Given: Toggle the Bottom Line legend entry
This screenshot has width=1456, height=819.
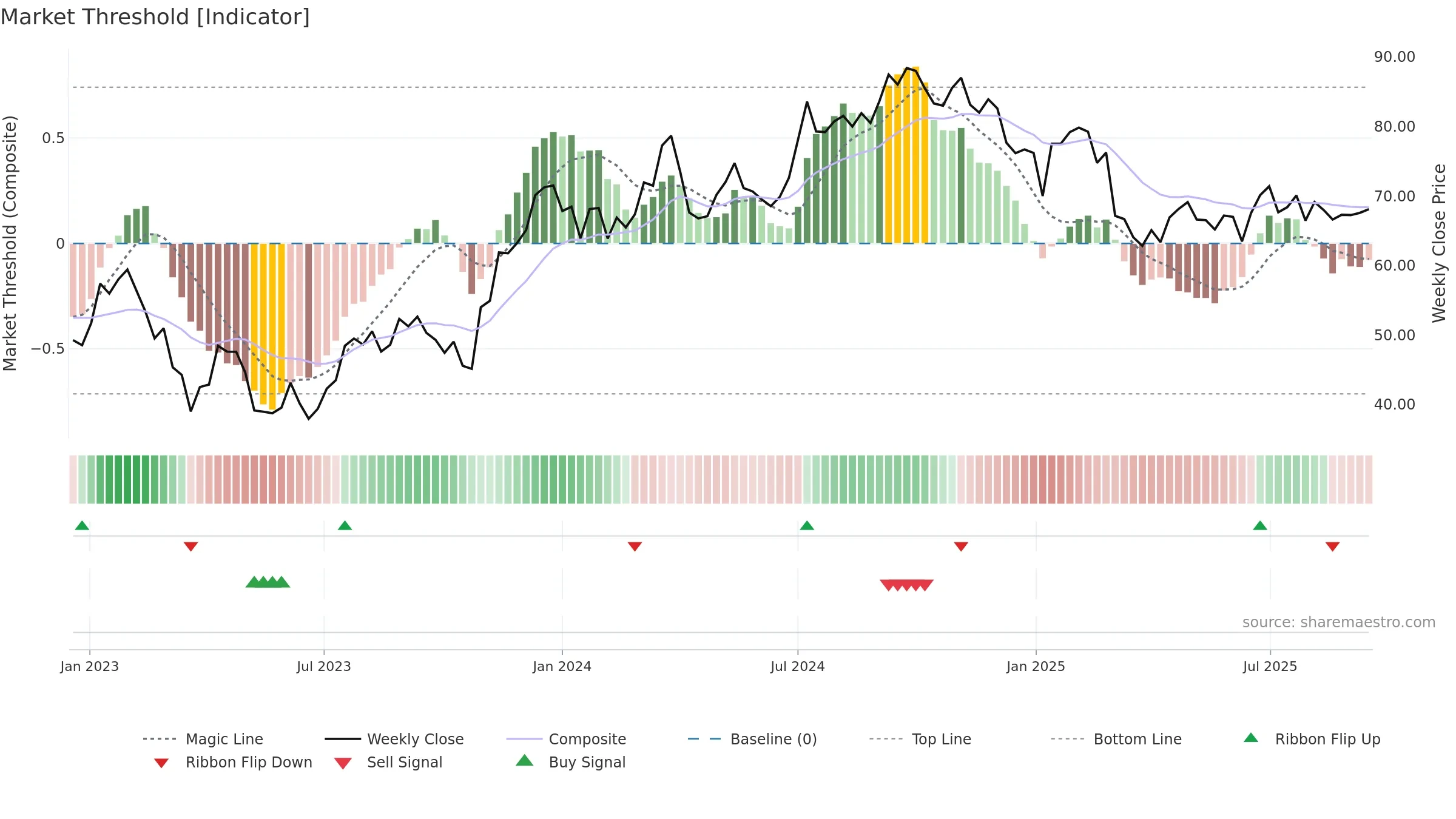Looking at the screenshot, I should [x=1116, y=739].
